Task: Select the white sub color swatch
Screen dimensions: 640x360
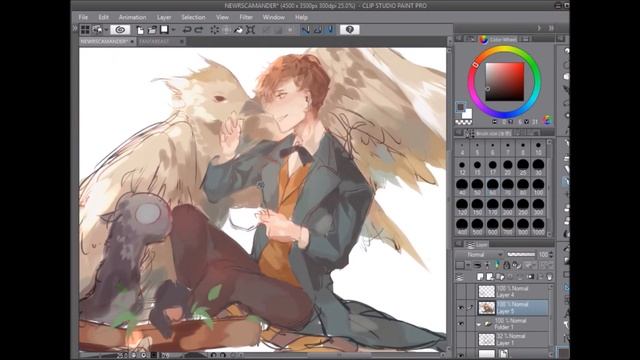Action: click(x=468, y=114)
